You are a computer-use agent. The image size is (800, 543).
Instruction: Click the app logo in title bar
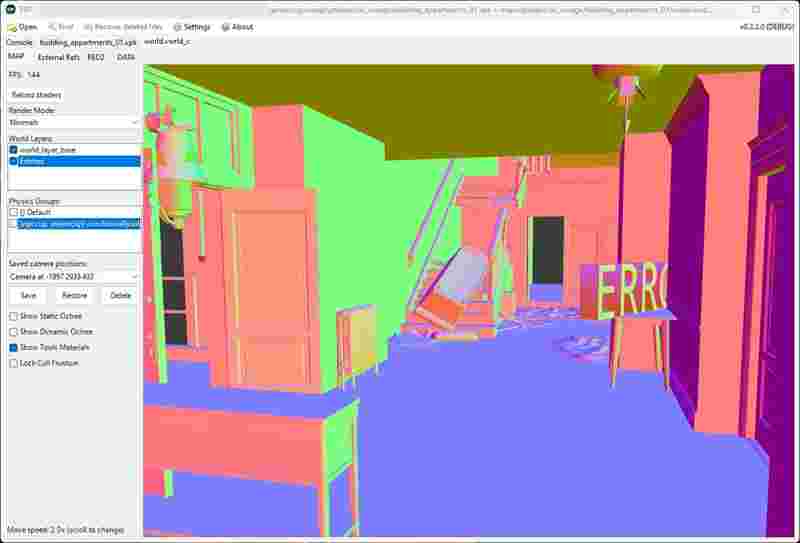point(10,9)
